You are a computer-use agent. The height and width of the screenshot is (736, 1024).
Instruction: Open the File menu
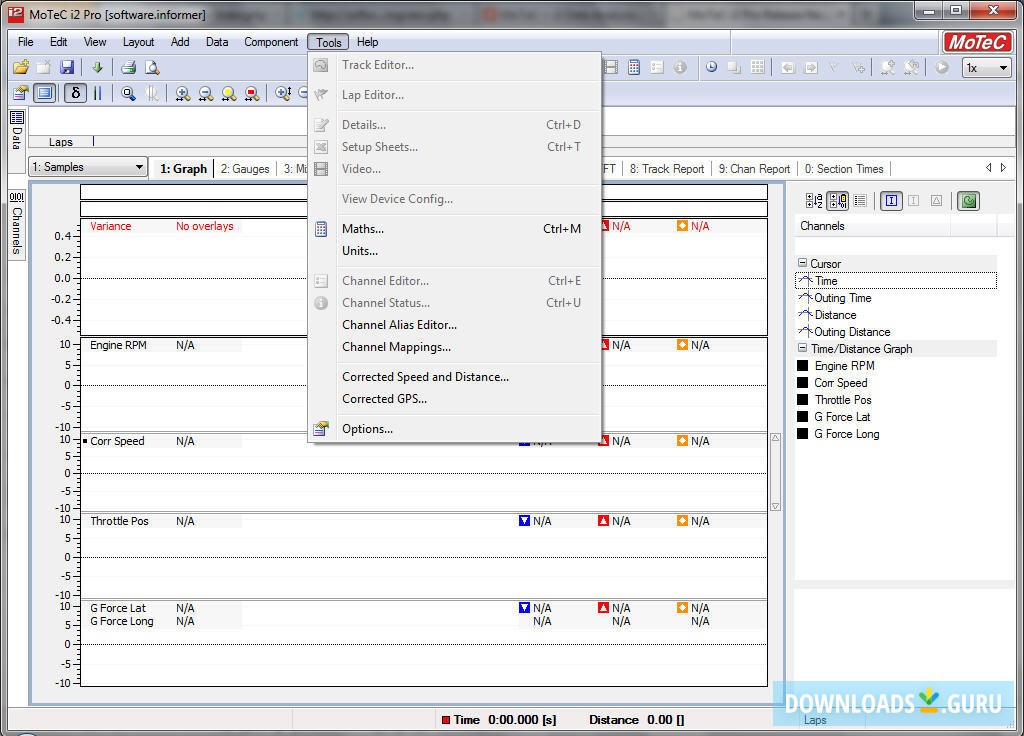pyautogui.click(x=25, y=42)
